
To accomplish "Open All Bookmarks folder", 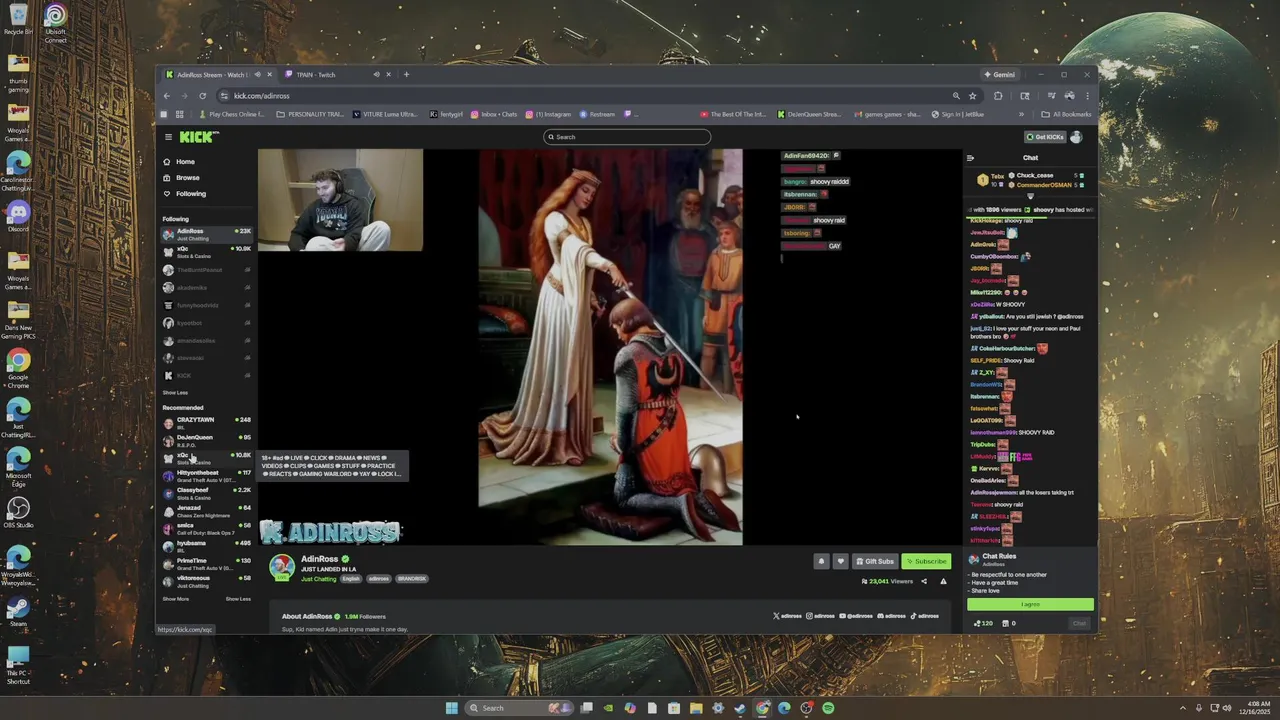I will 1066,114.
